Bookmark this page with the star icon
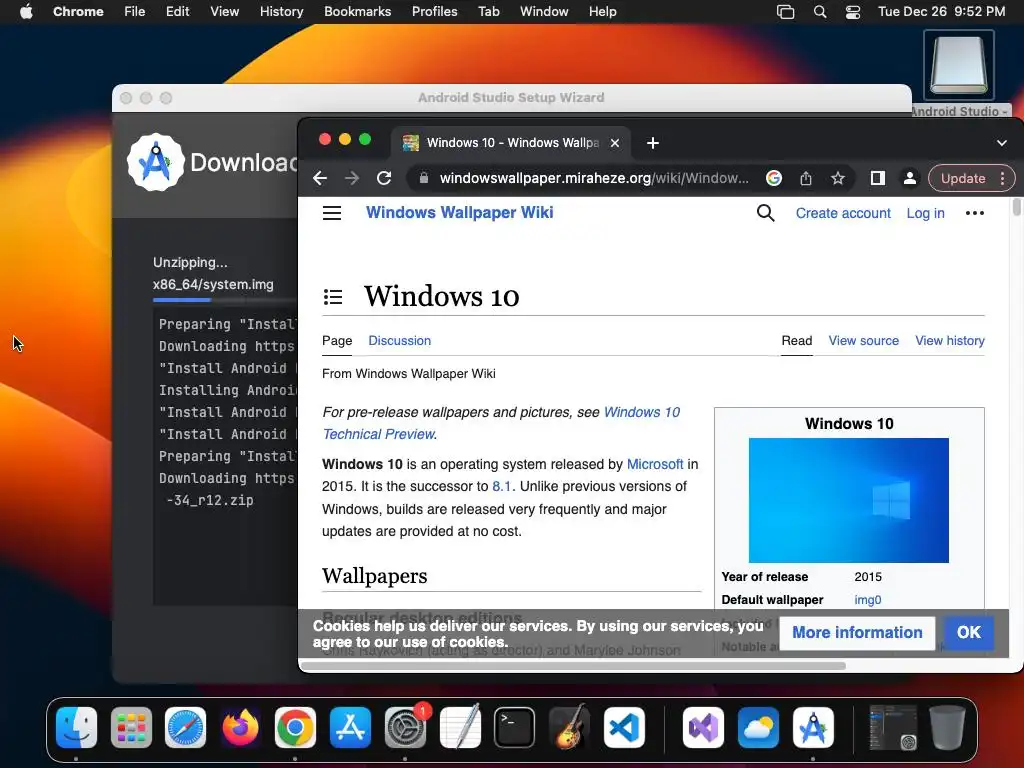This screenshot has height=768, width=1024. [x=838, y=178]
